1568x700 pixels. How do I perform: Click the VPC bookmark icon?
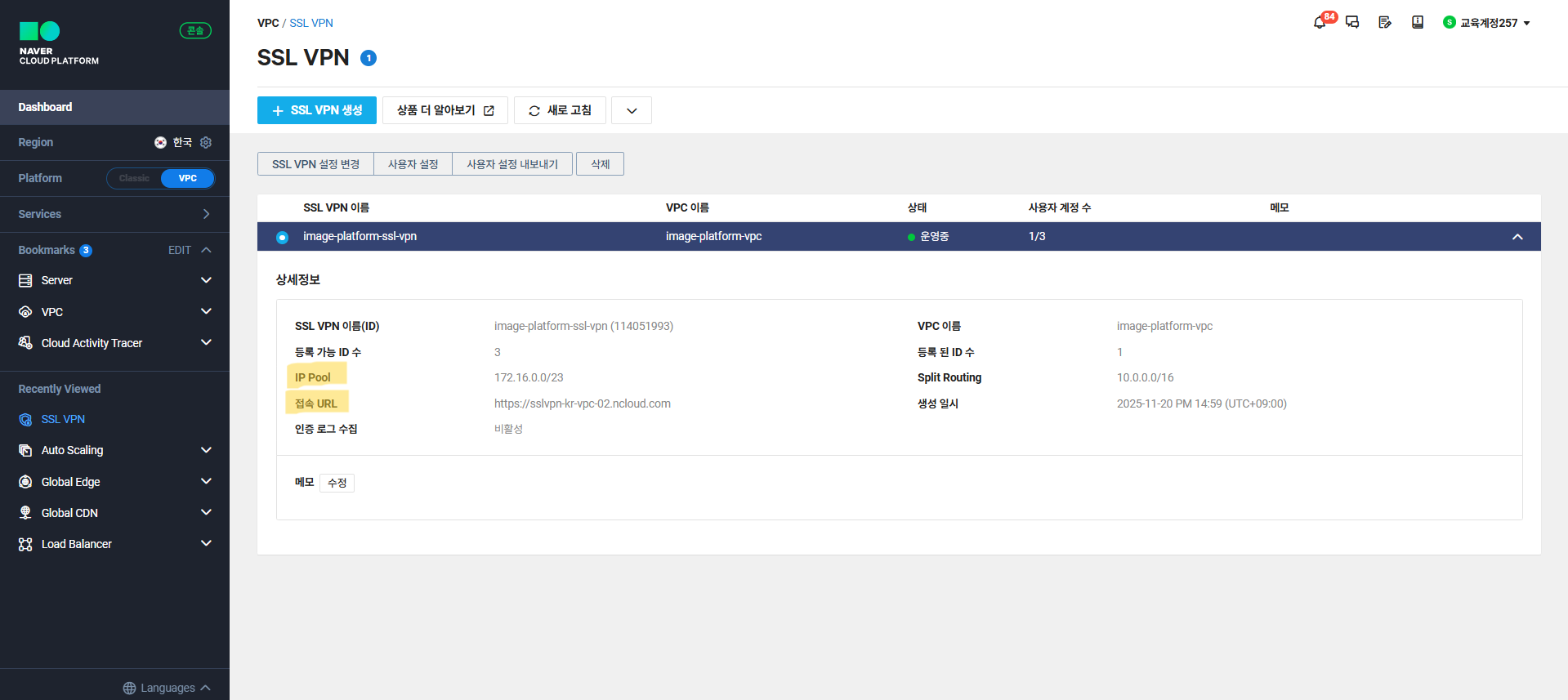[25, 312]
